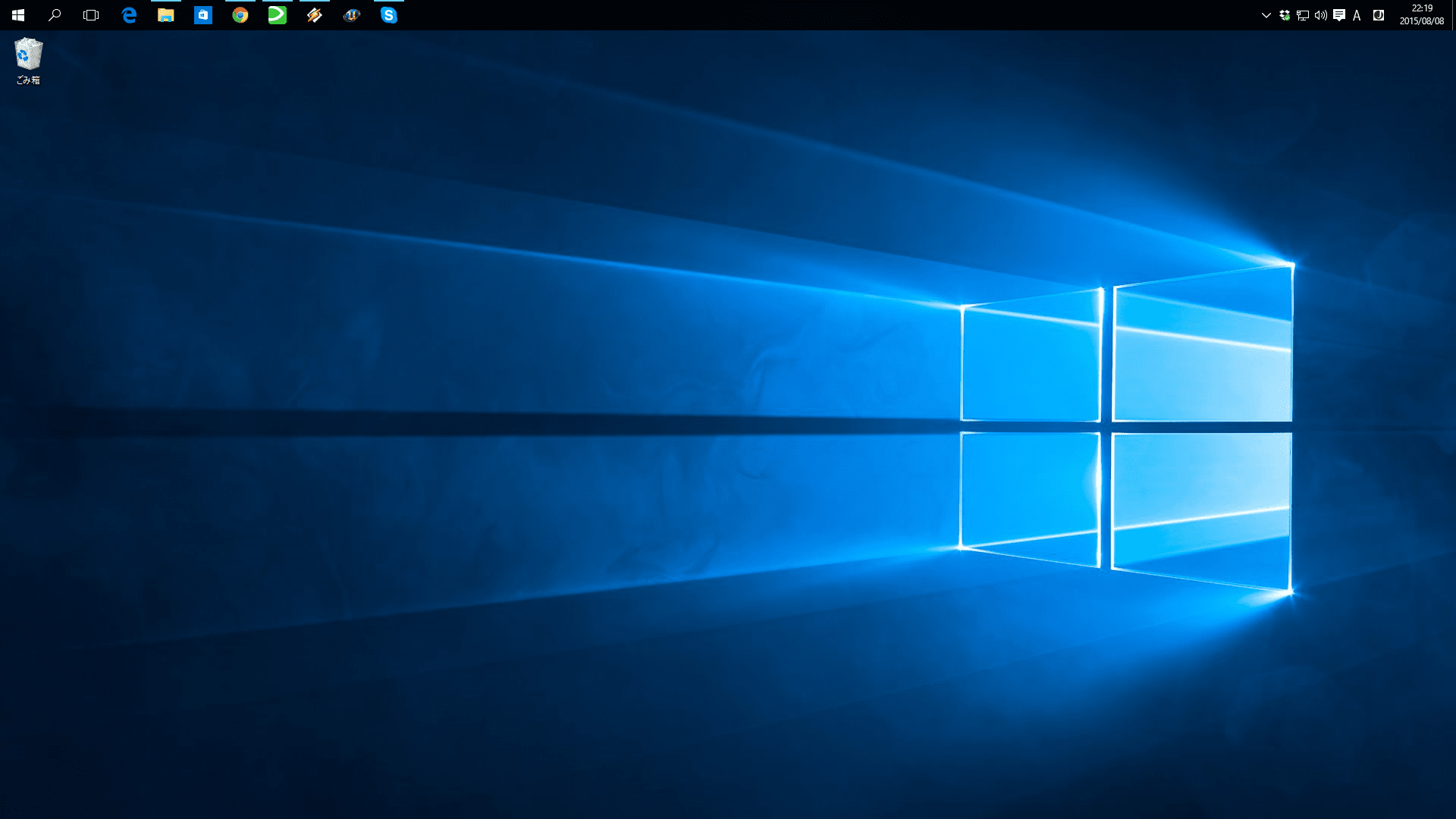Open the Recycle Bin (ごみ箱) desktop icon
The height and width of the screenshot is (819, 1456).
(x=29, y=61)
